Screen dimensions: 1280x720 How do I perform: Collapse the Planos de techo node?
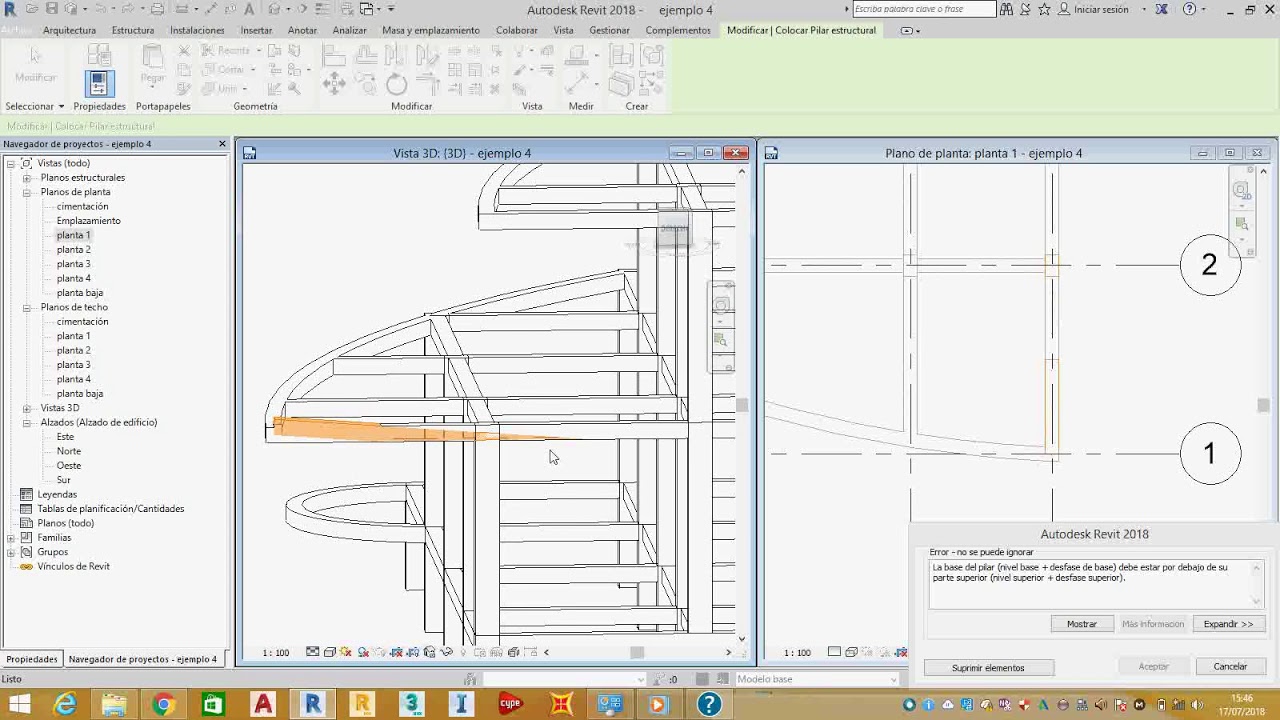click(27, 307)
